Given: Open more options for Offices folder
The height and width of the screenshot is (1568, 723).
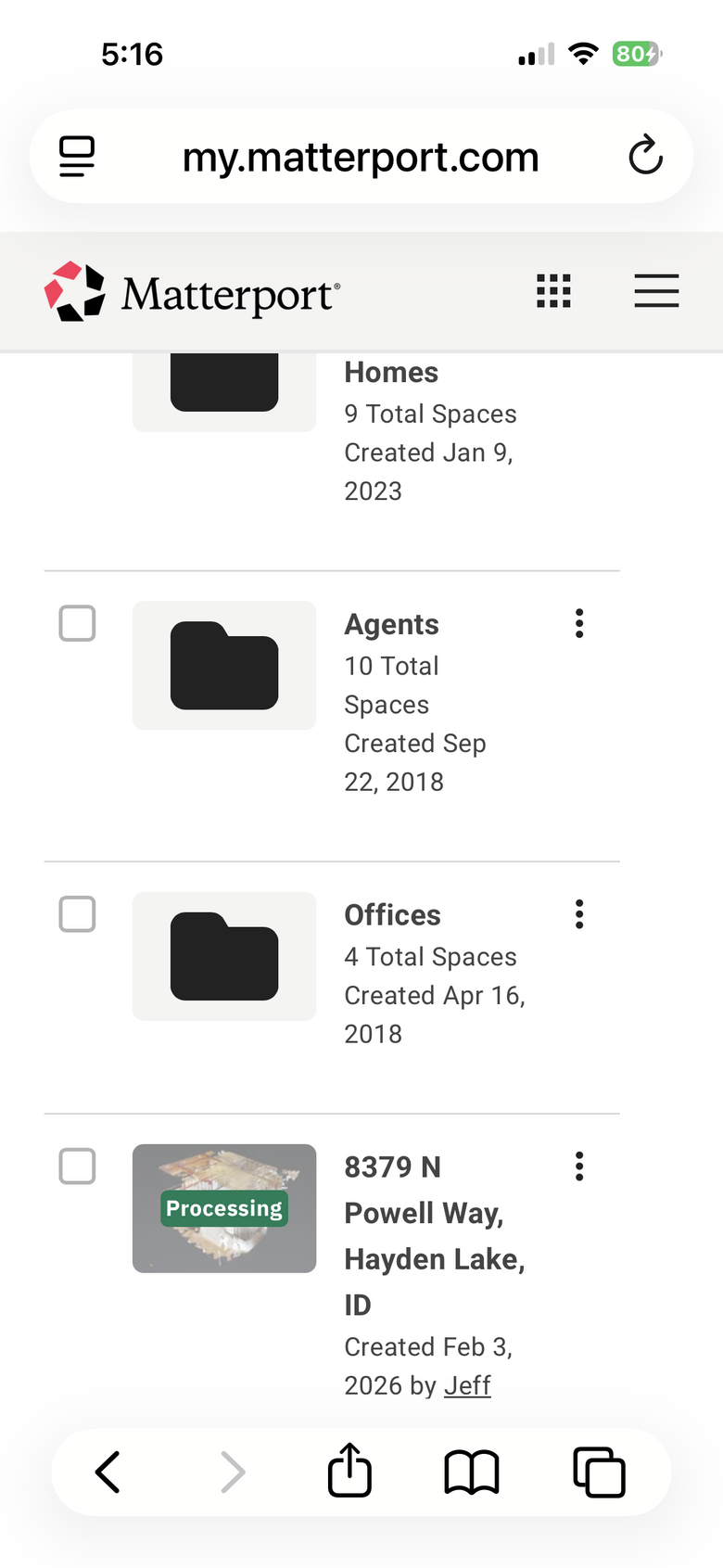Looking at the screenshot, I should pyautogui.click(x=579, y=914).
